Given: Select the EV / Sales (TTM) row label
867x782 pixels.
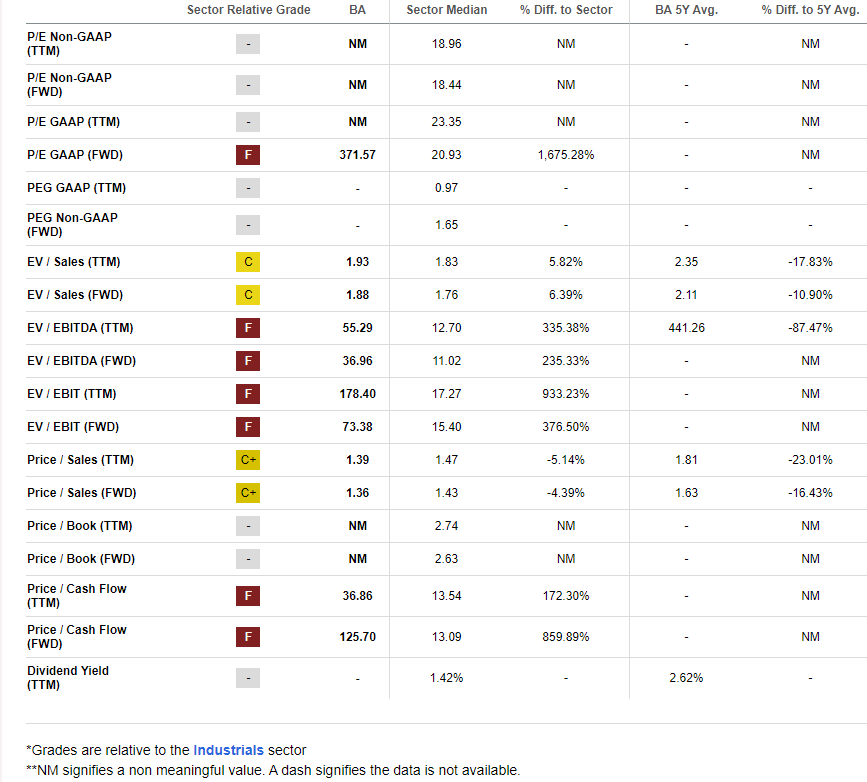Looking at the screenshot, I should (x=74, y=262).
